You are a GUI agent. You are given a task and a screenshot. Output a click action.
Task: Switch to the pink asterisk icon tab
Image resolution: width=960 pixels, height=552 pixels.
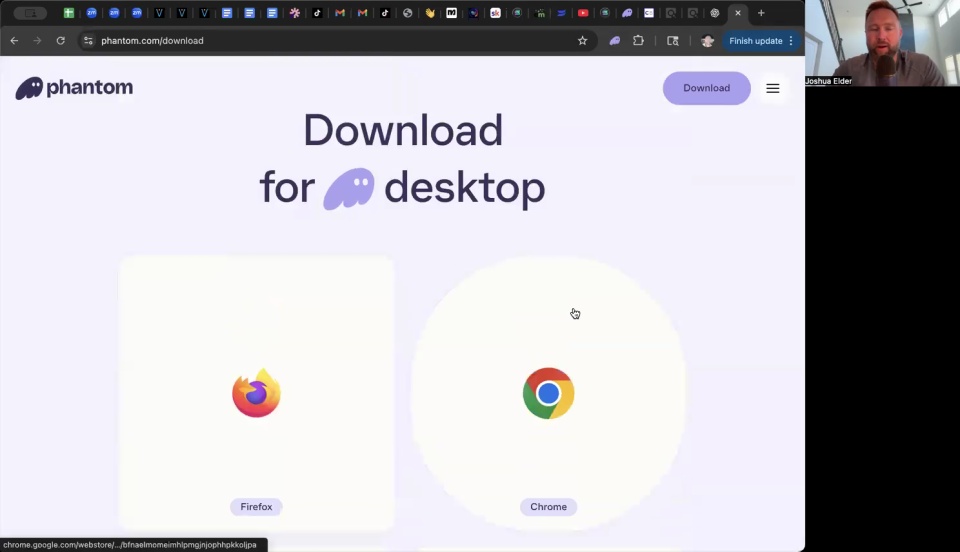point(294,13)
